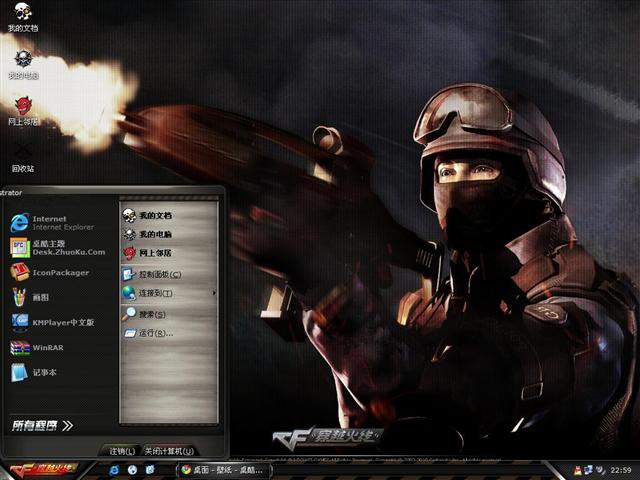Expand the 连接到(T) submenu

click(x=155, y=293)
